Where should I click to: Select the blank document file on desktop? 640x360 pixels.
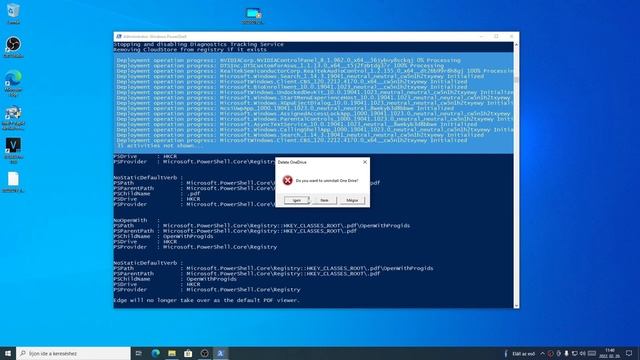click(x=13, y=182)
